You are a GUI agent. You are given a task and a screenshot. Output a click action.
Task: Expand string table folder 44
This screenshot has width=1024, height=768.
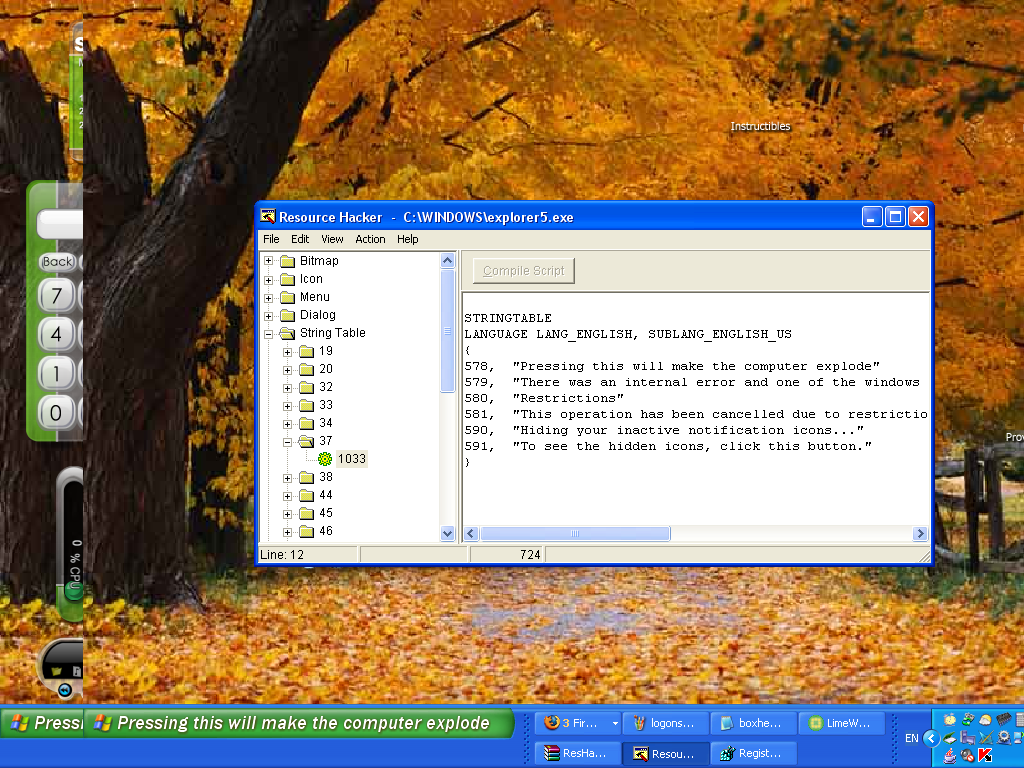[287, 496]
